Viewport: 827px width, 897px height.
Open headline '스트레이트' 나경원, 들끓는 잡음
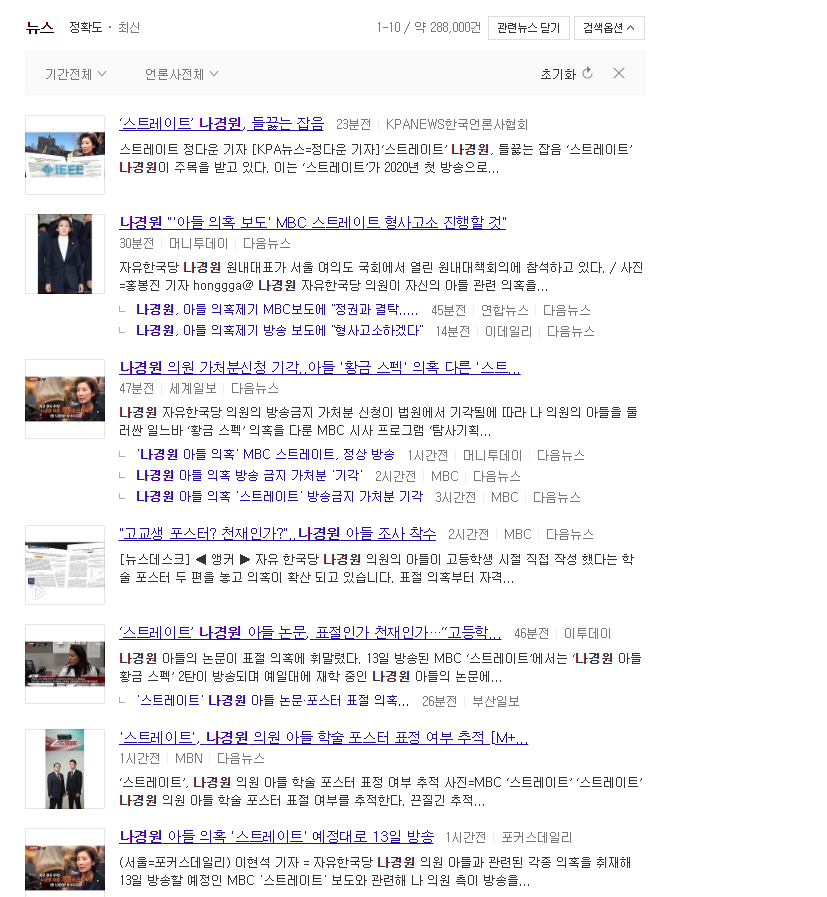(222, 124)
